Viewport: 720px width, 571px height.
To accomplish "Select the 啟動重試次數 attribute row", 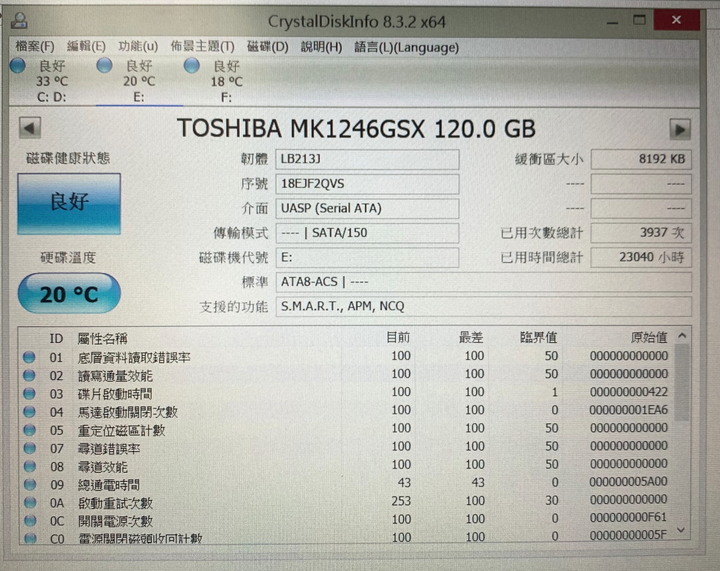I will point(347,502).
